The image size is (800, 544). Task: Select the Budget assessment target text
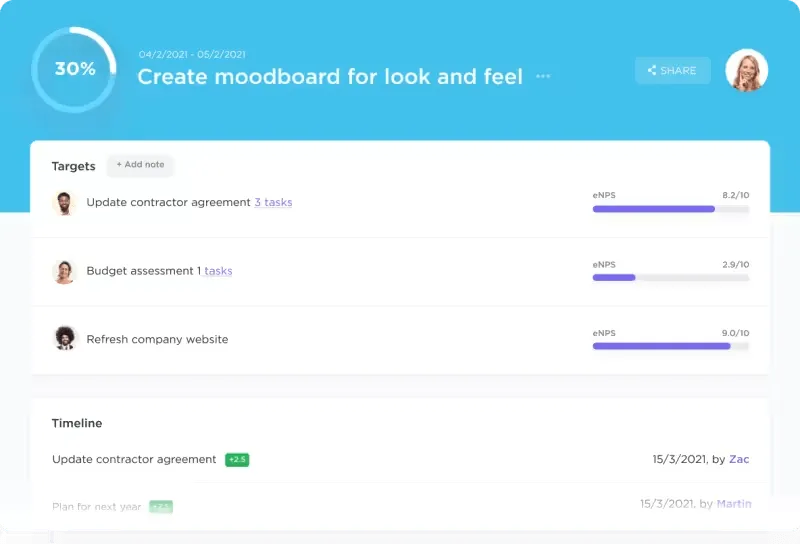[140, 271]
